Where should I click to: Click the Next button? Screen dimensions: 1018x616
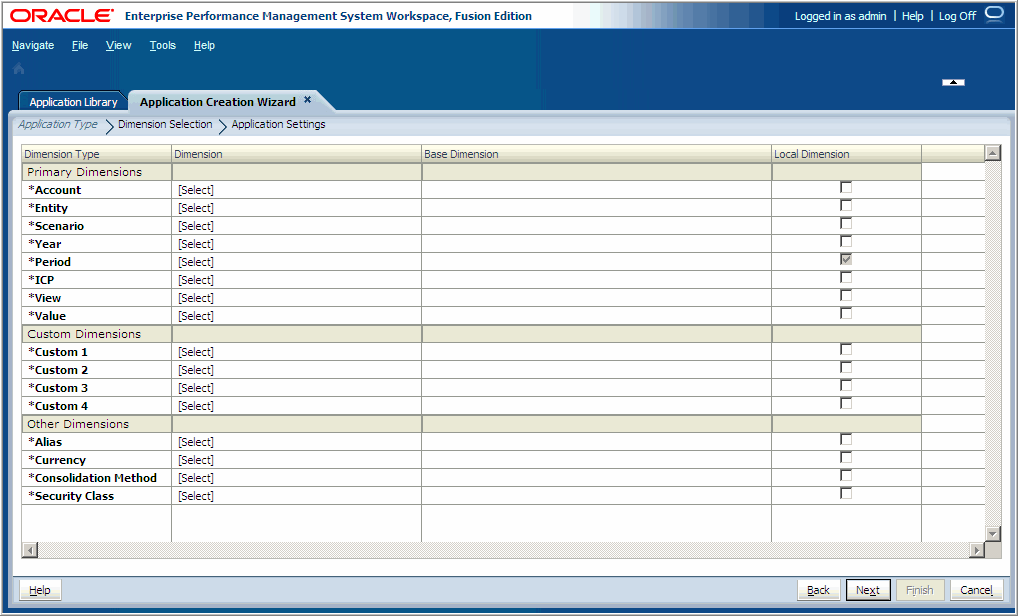click(x=868, y=589)
